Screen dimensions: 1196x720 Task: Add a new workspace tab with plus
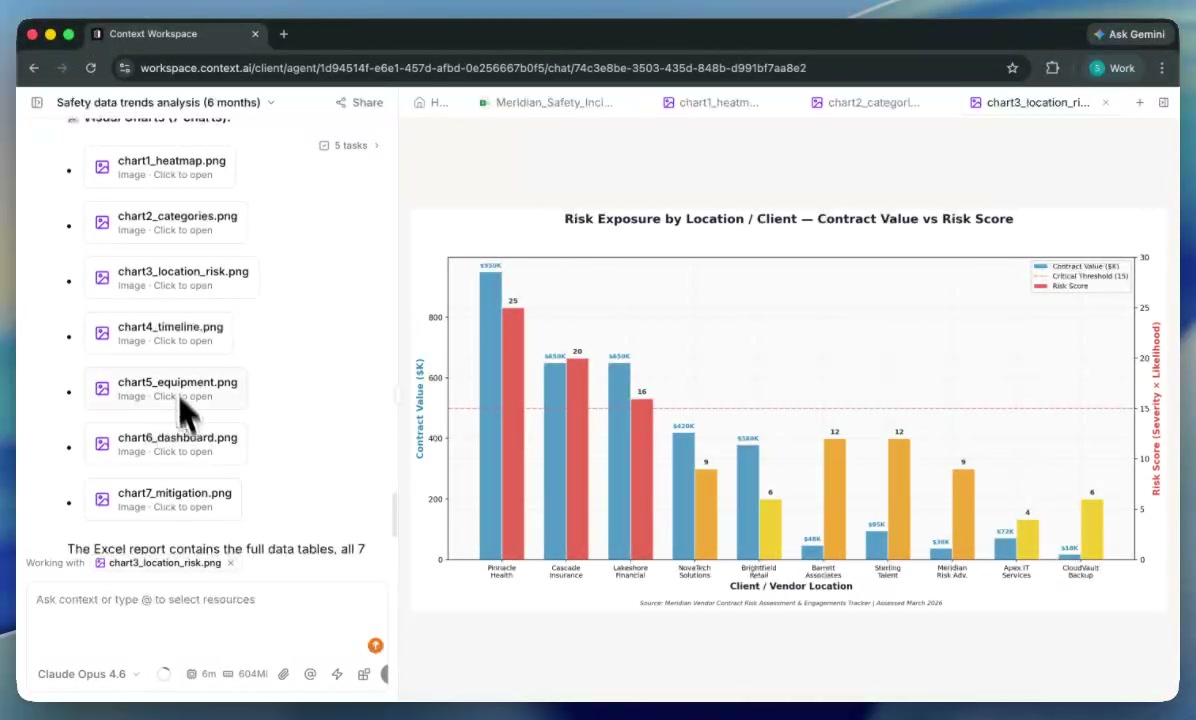[x=1140, y=102]
